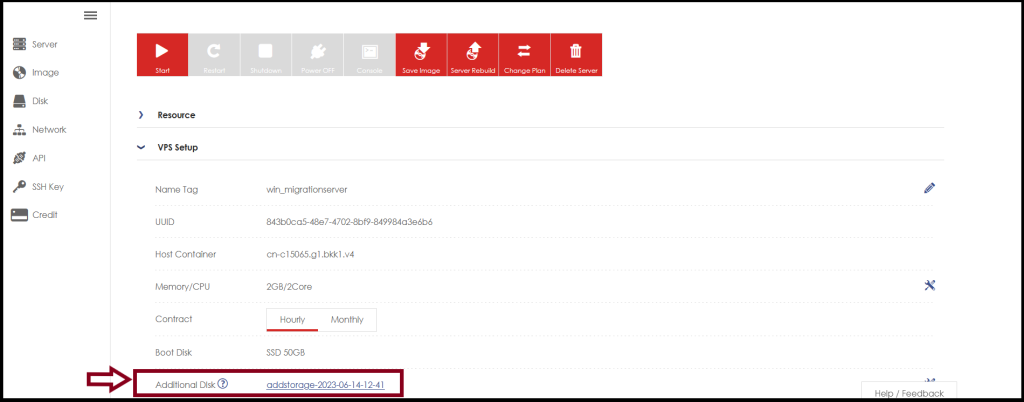Click the greyed Console button
Image resolution: width=1024 pixels, height=402 pixels.
pos(370,55)
